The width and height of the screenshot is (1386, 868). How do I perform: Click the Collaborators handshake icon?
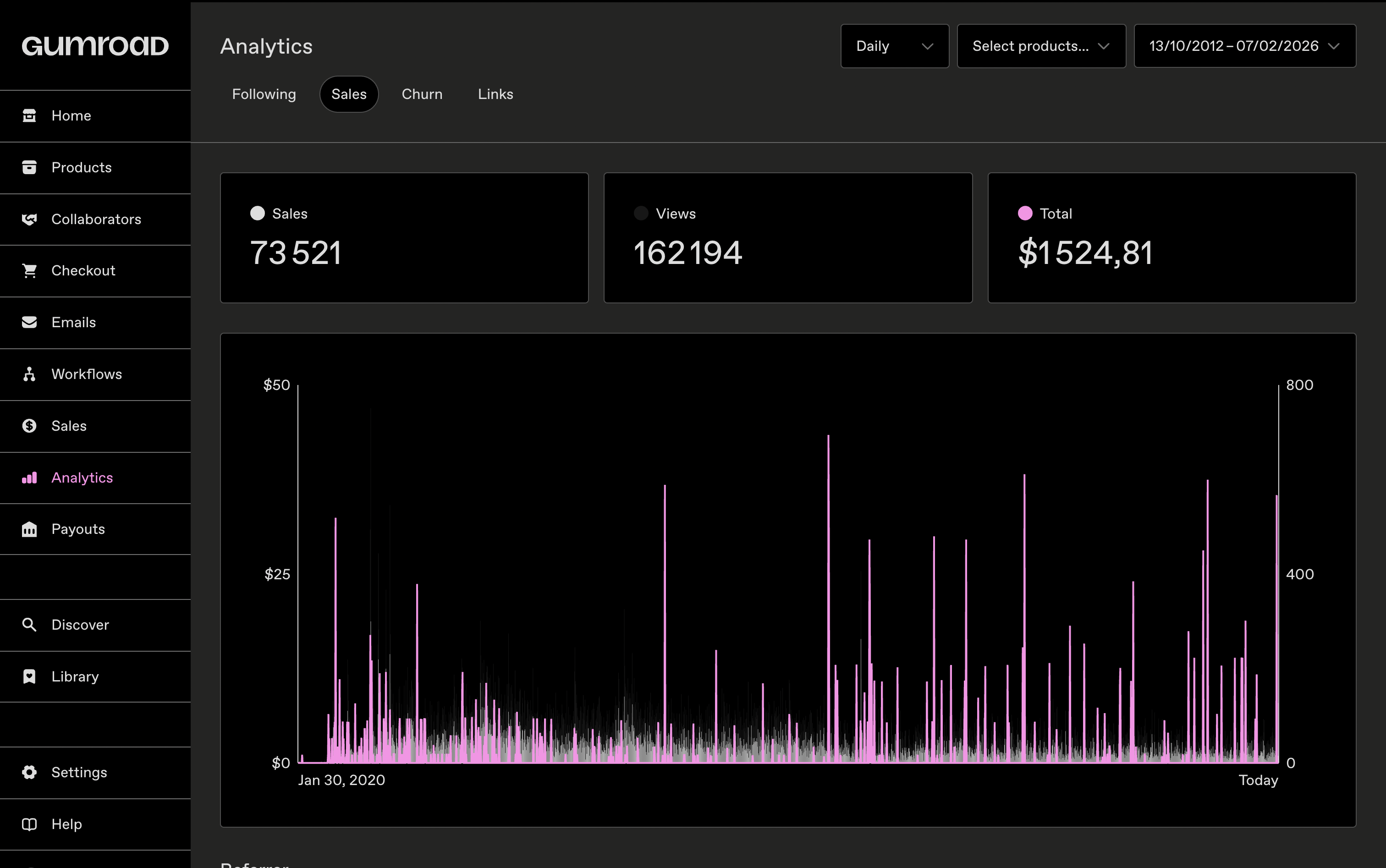tap(29, 219)
